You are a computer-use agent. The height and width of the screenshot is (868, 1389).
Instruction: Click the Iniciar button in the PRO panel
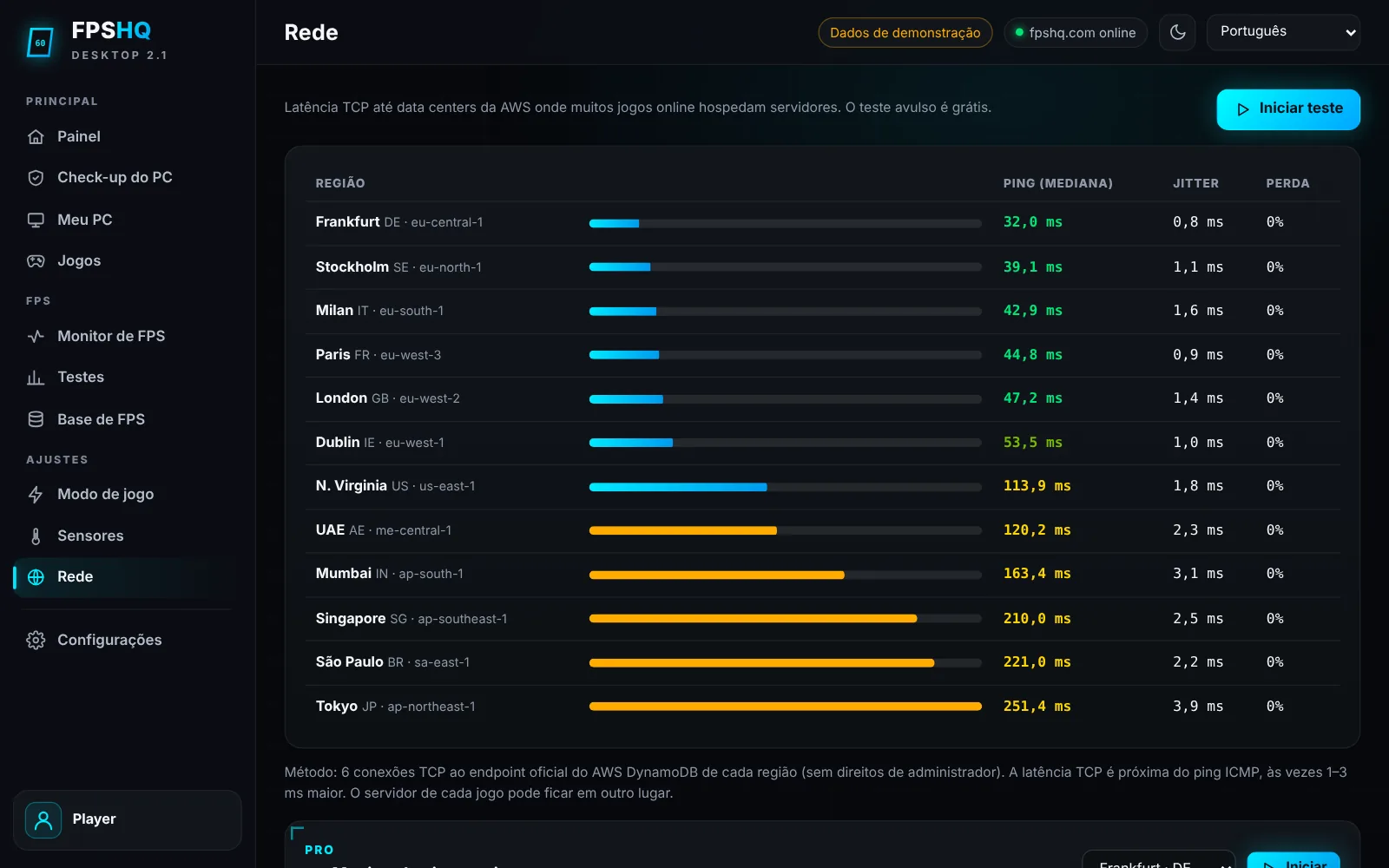click(x=1294, y=860)
